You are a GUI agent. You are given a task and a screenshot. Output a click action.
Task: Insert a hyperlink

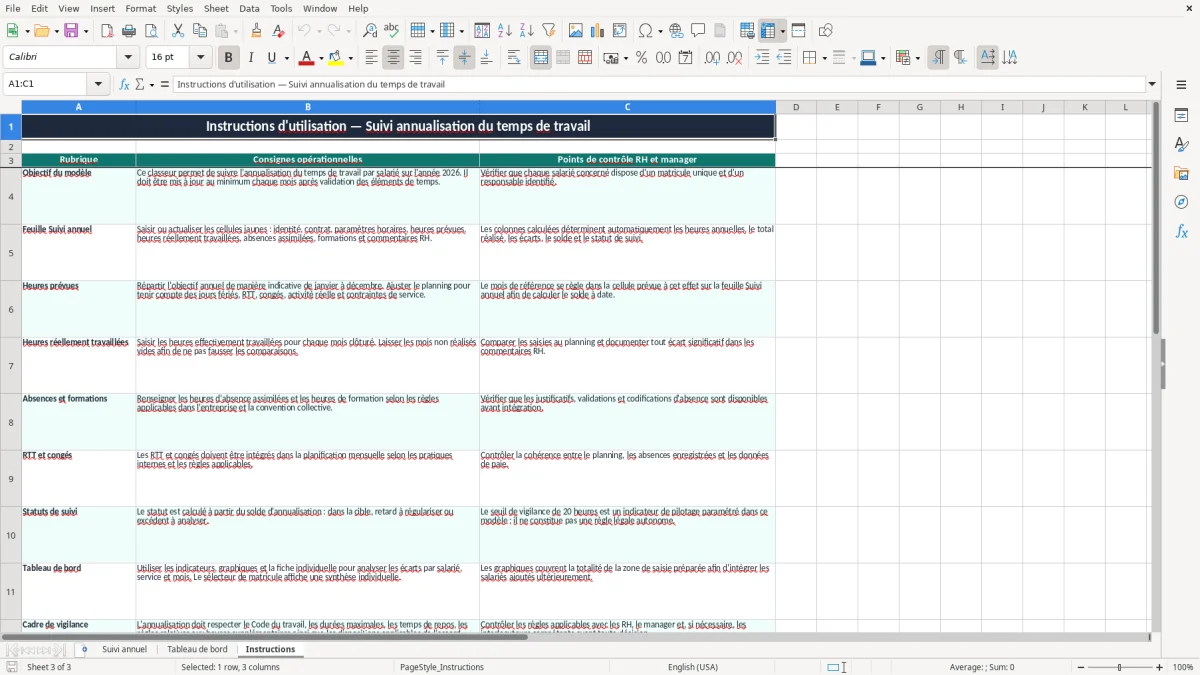pos(677,31)
